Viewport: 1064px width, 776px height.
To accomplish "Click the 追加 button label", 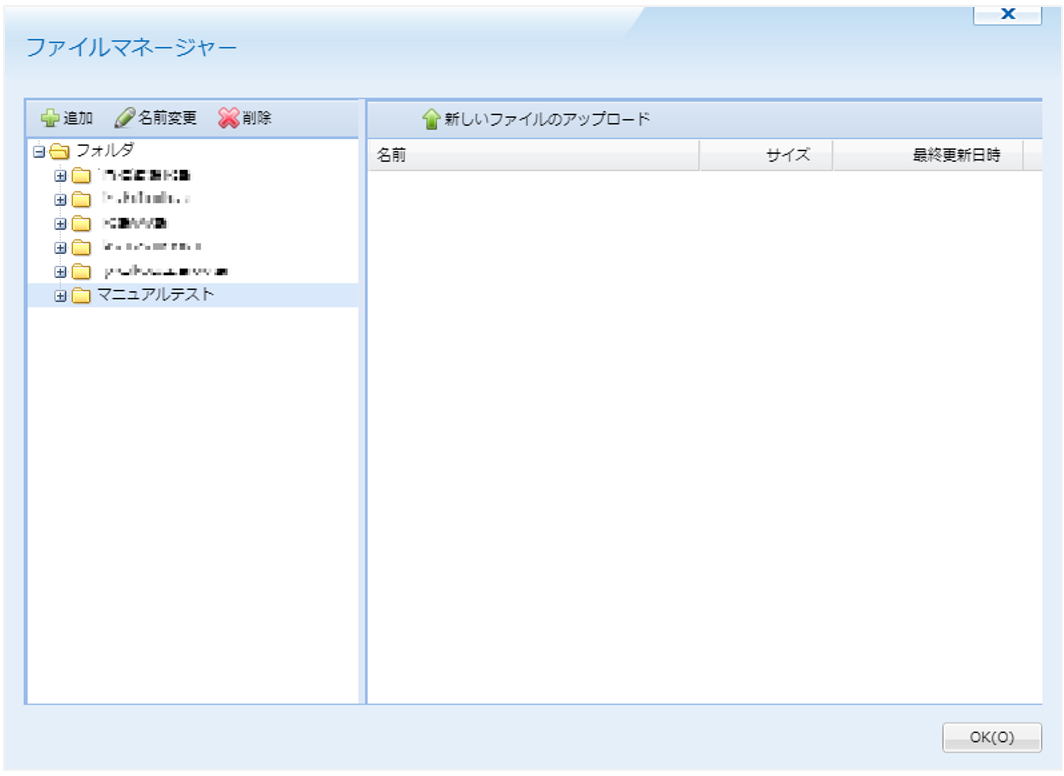I will point(77,118).
